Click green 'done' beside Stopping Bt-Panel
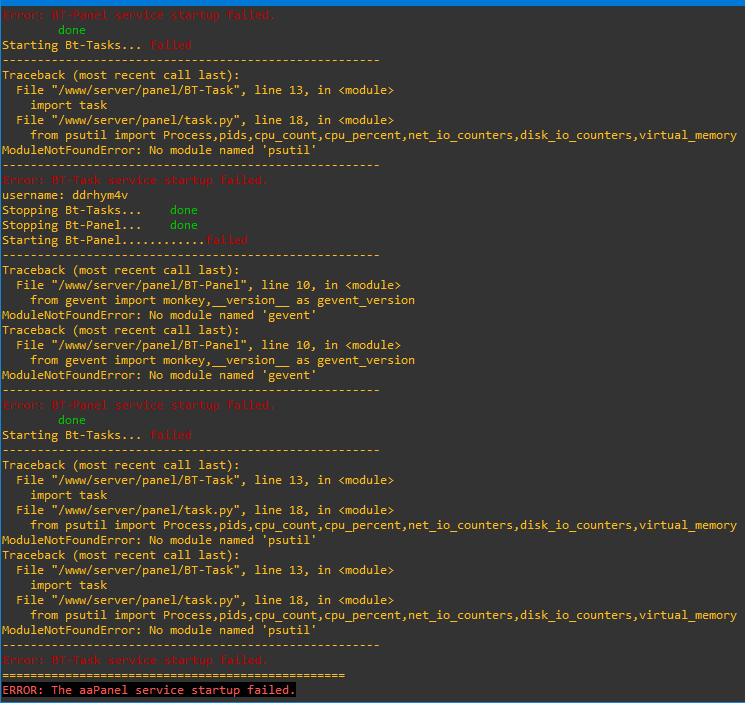745x704 pixels. [184, 225]
